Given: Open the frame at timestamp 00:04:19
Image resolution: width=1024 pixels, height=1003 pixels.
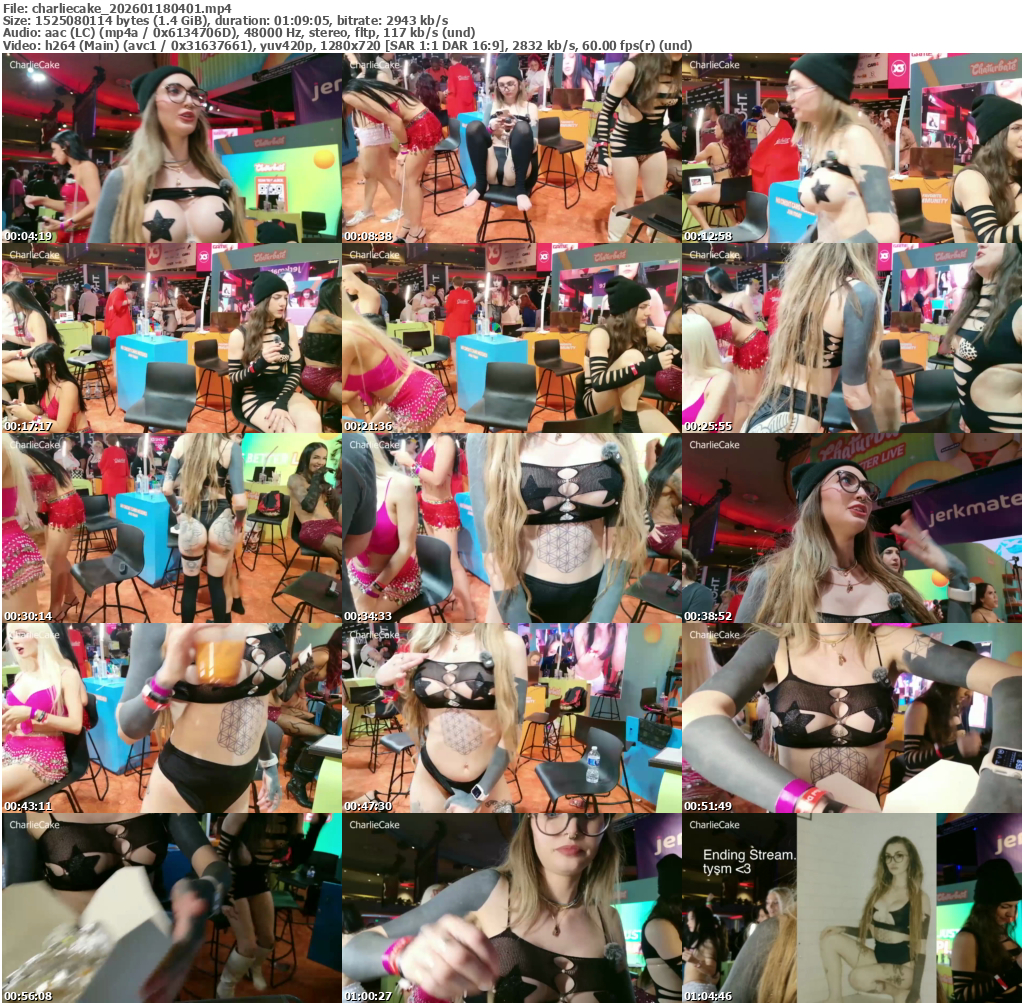Looking at the screenshot, I should pos(172,148).
